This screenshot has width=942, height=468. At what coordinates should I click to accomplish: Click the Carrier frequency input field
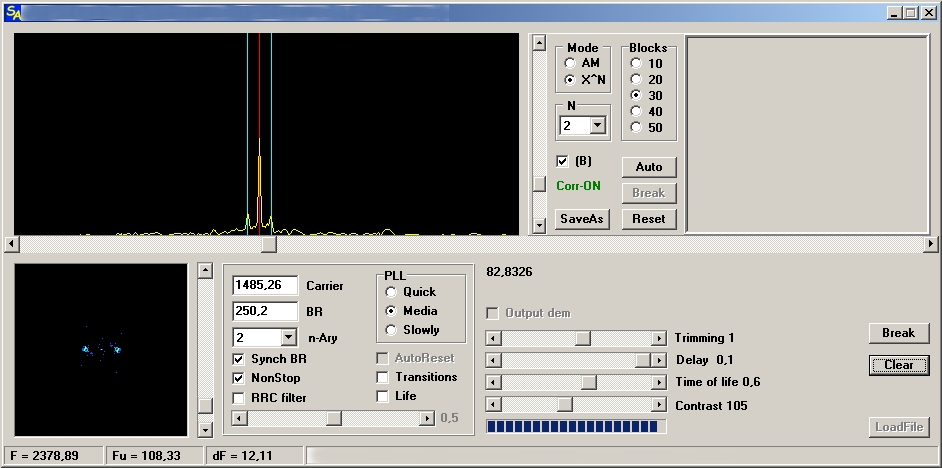pyautogui.click(x=265, y=286)
